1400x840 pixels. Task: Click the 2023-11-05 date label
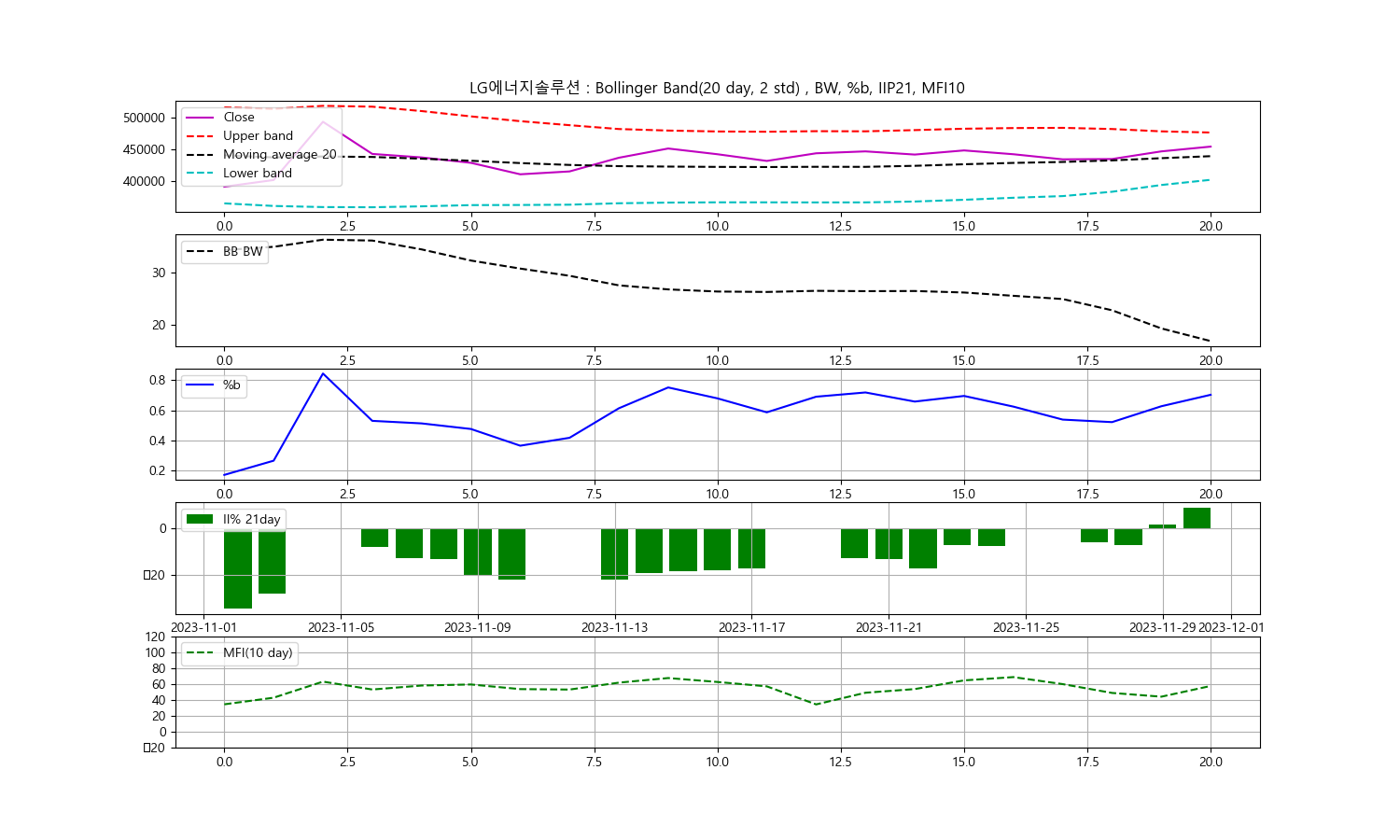341,627
